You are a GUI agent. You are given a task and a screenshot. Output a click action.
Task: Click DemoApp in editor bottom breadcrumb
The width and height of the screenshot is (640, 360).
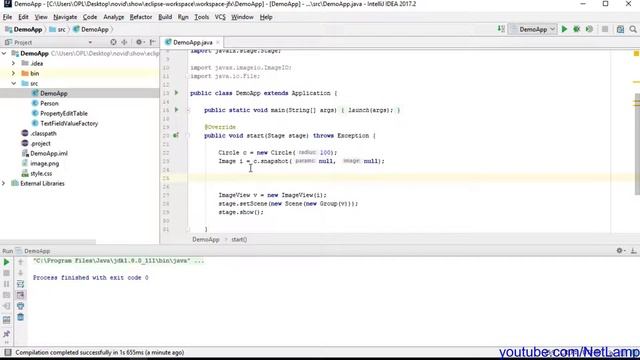pos(206,240)
